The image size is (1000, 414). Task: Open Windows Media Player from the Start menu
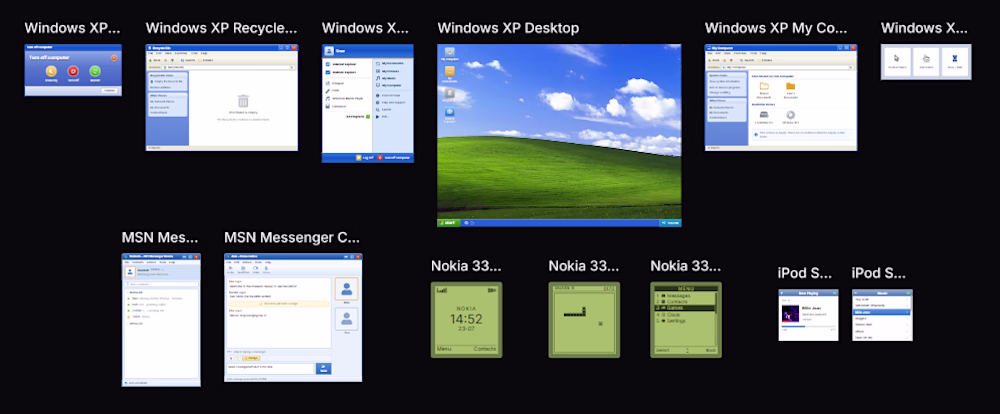pyautogui.click(x=344, y=98)
